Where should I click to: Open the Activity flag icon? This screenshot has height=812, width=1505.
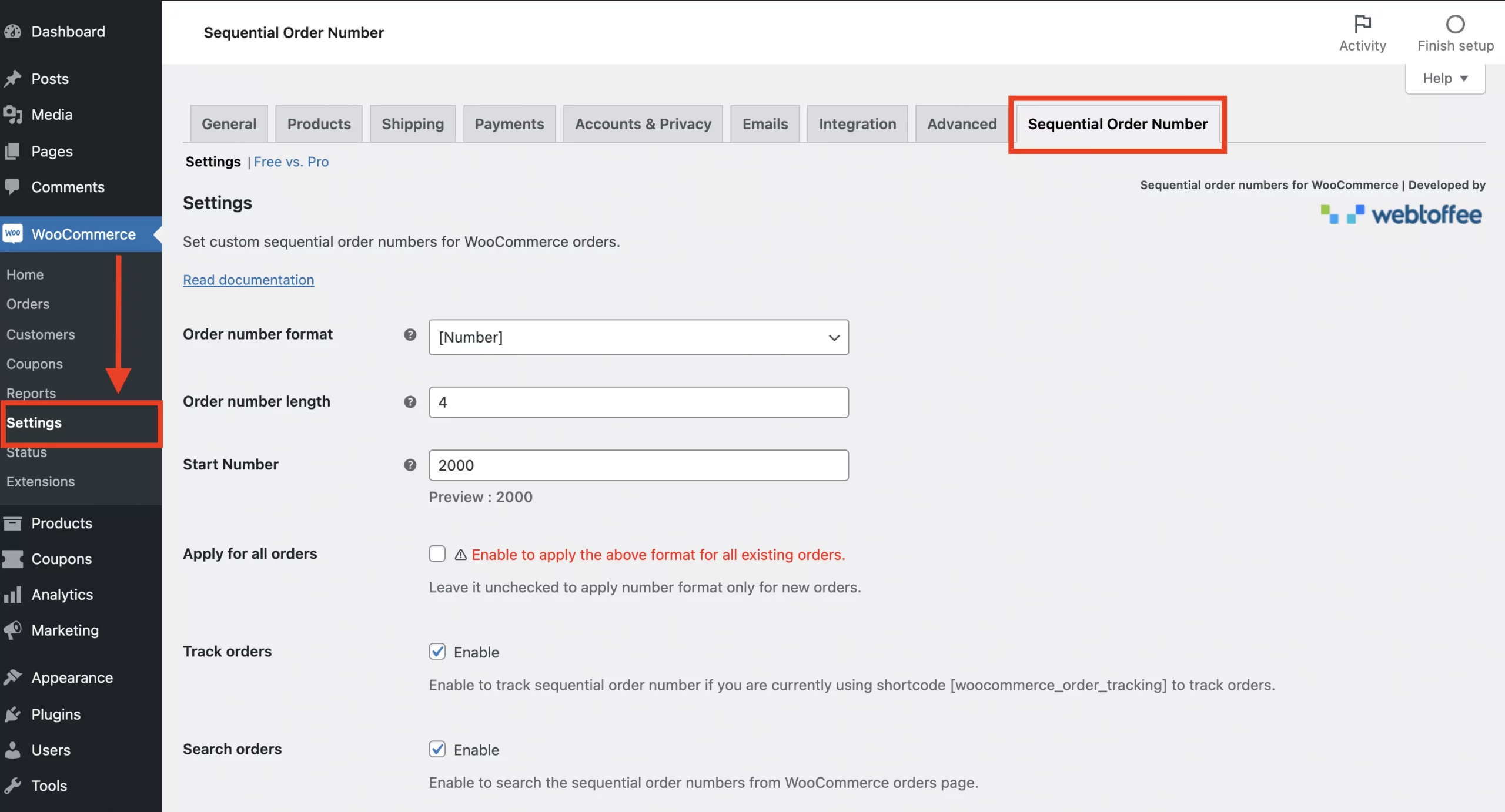pos(1362,24)
